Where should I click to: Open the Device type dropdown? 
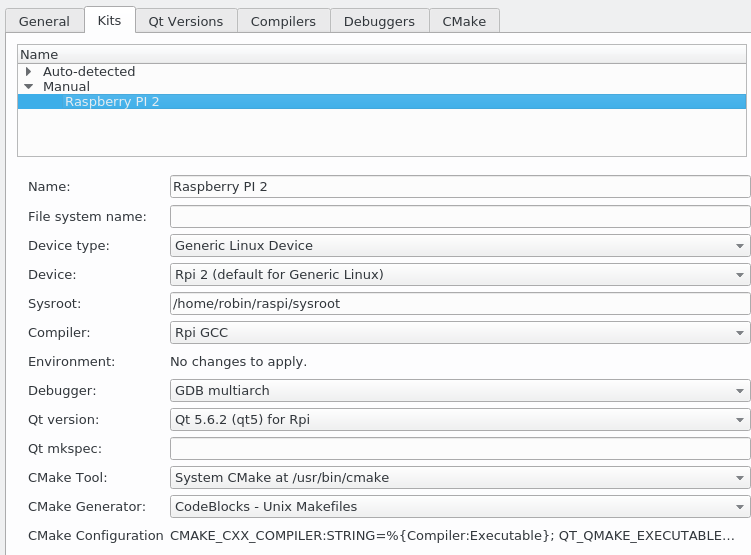coord(460,245)
